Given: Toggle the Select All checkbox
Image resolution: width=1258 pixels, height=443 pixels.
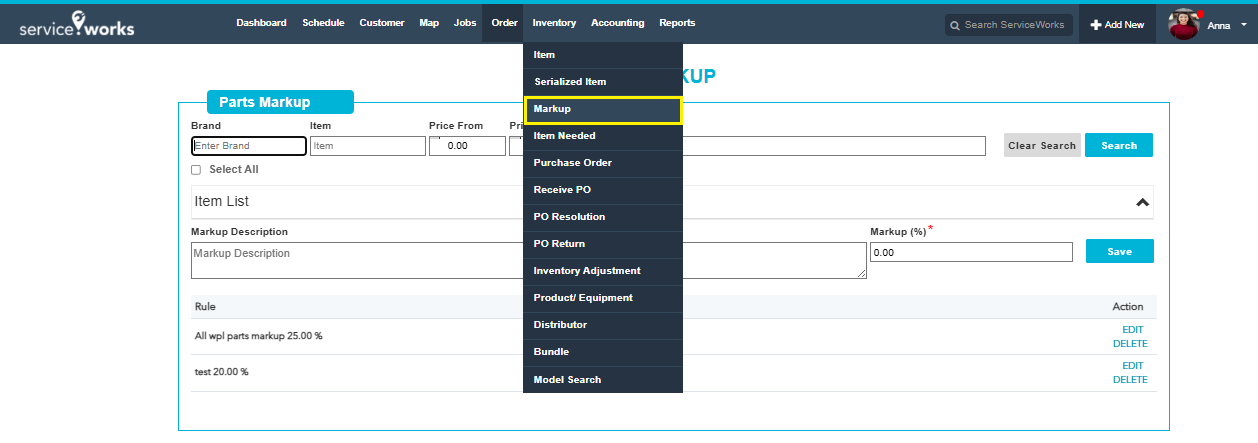Looking at the screenshot, I should (x=196, y=170).
